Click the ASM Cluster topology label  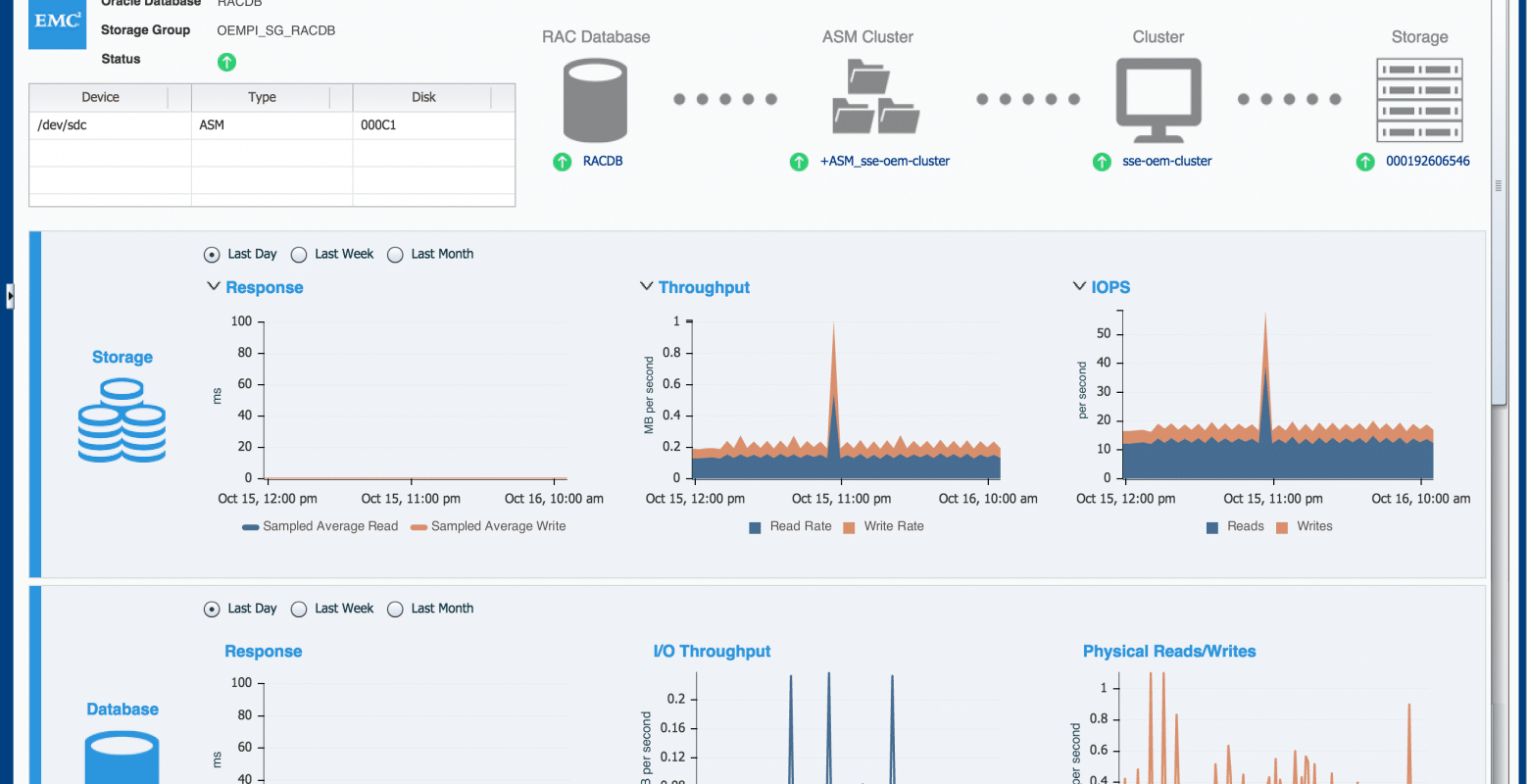[x=867, y=37]
